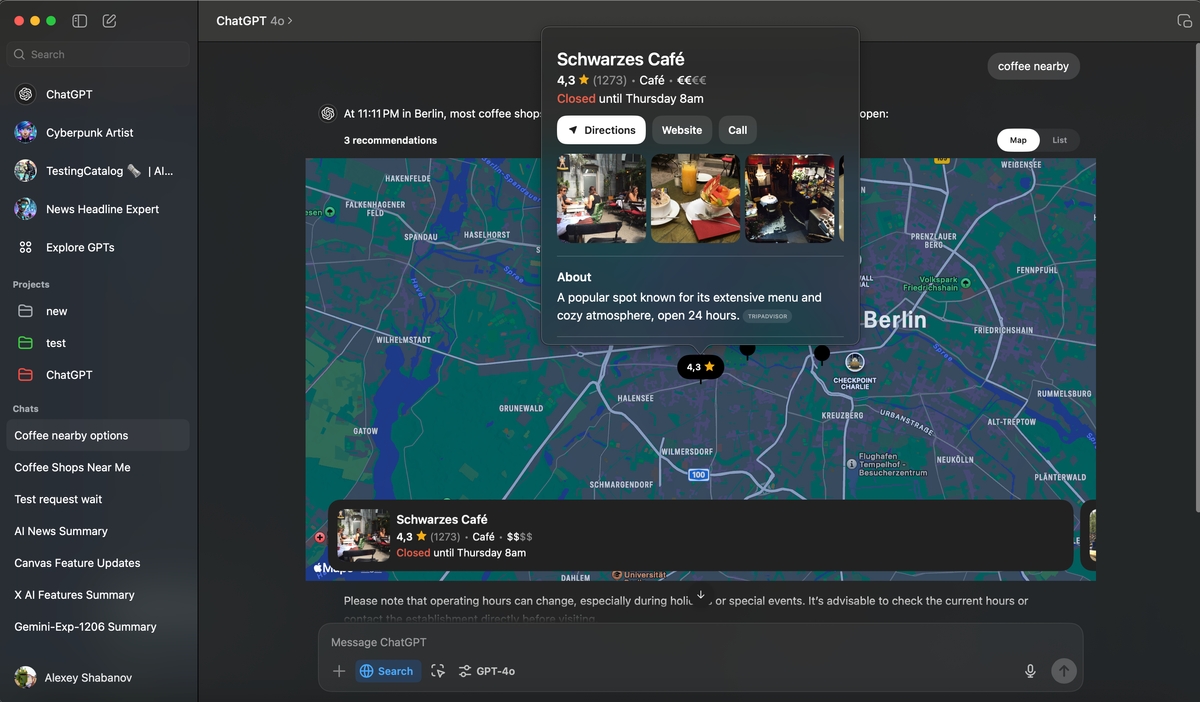The width and height of the screenshot is (1200, 702).
Task: Open the ChatGPT 4o model dropdown
Action: [255, 21]
